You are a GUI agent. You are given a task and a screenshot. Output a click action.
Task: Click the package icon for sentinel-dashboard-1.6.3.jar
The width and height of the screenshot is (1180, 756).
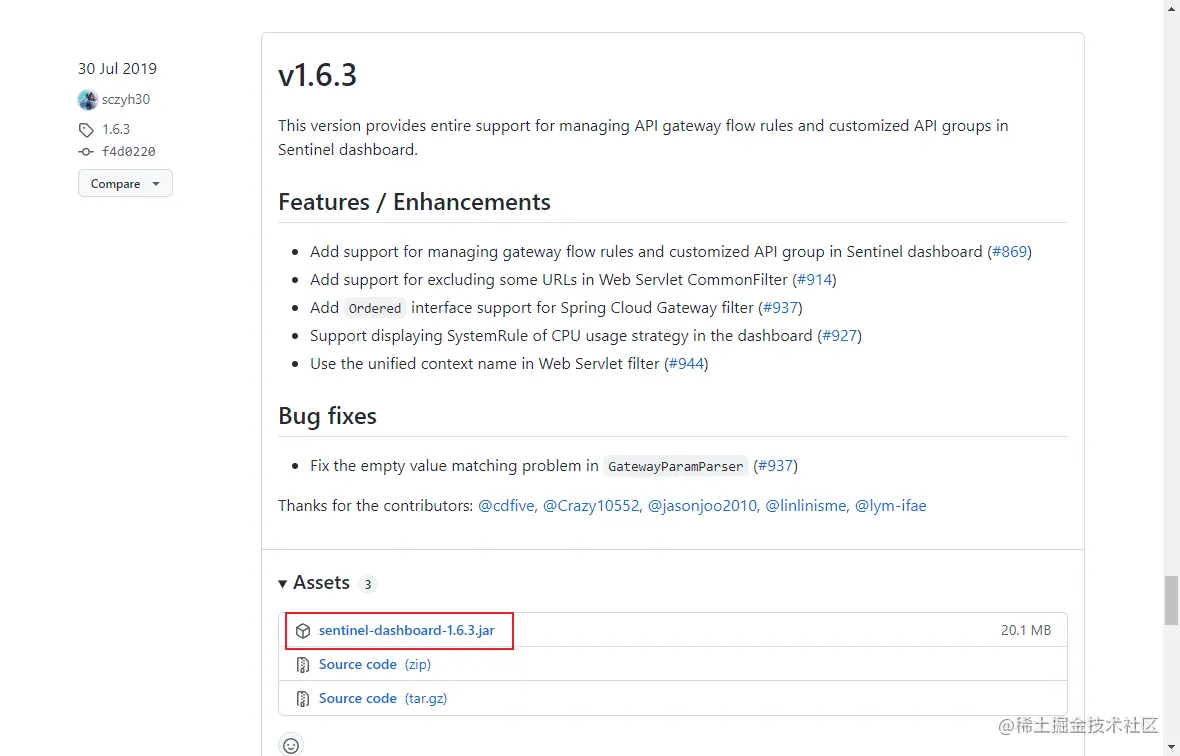(303, 630)
